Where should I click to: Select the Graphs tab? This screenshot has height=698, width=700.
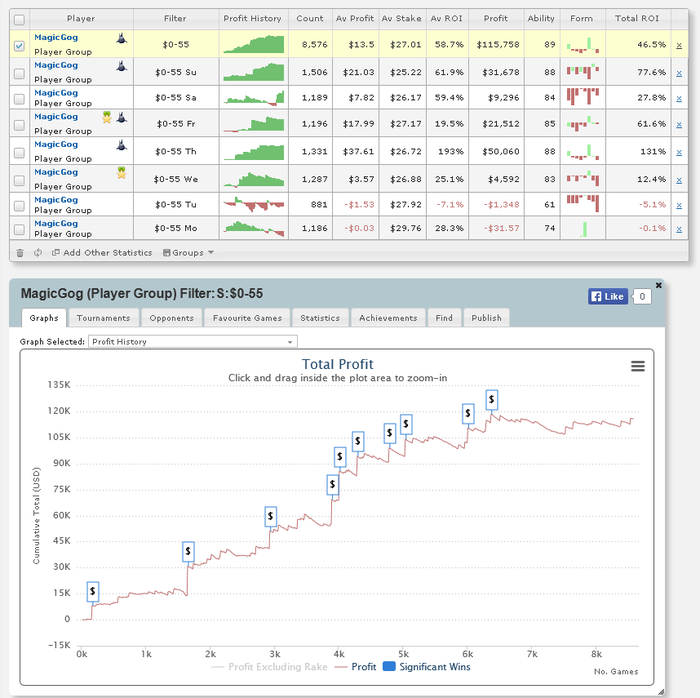click(x=44, y=318)
